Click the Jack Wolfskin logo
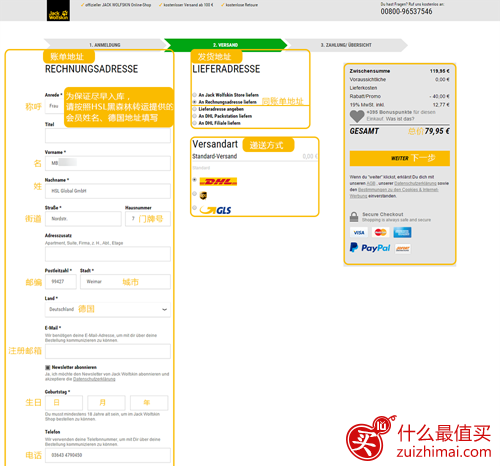Screen dimensions: 500x466 tap(58, 10)
